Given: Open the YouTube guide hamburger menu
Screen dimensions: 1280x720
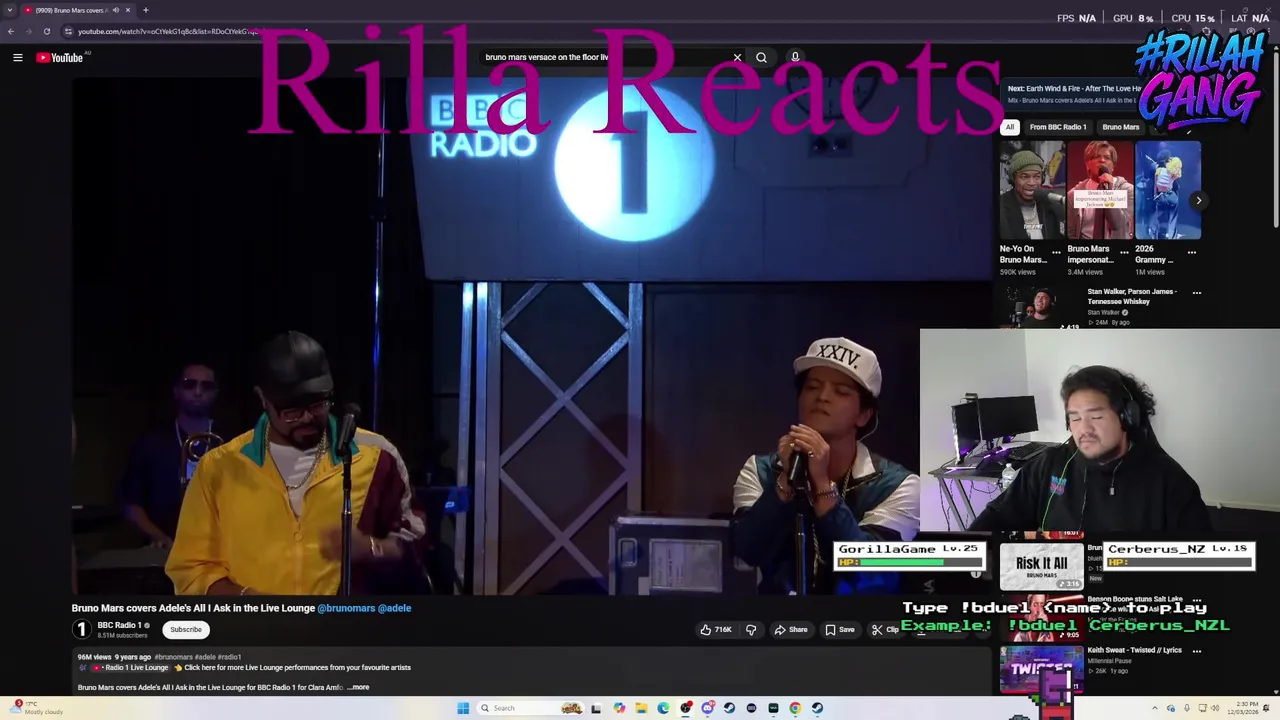Looking at the screenshot, I should (x=18, y=58).
